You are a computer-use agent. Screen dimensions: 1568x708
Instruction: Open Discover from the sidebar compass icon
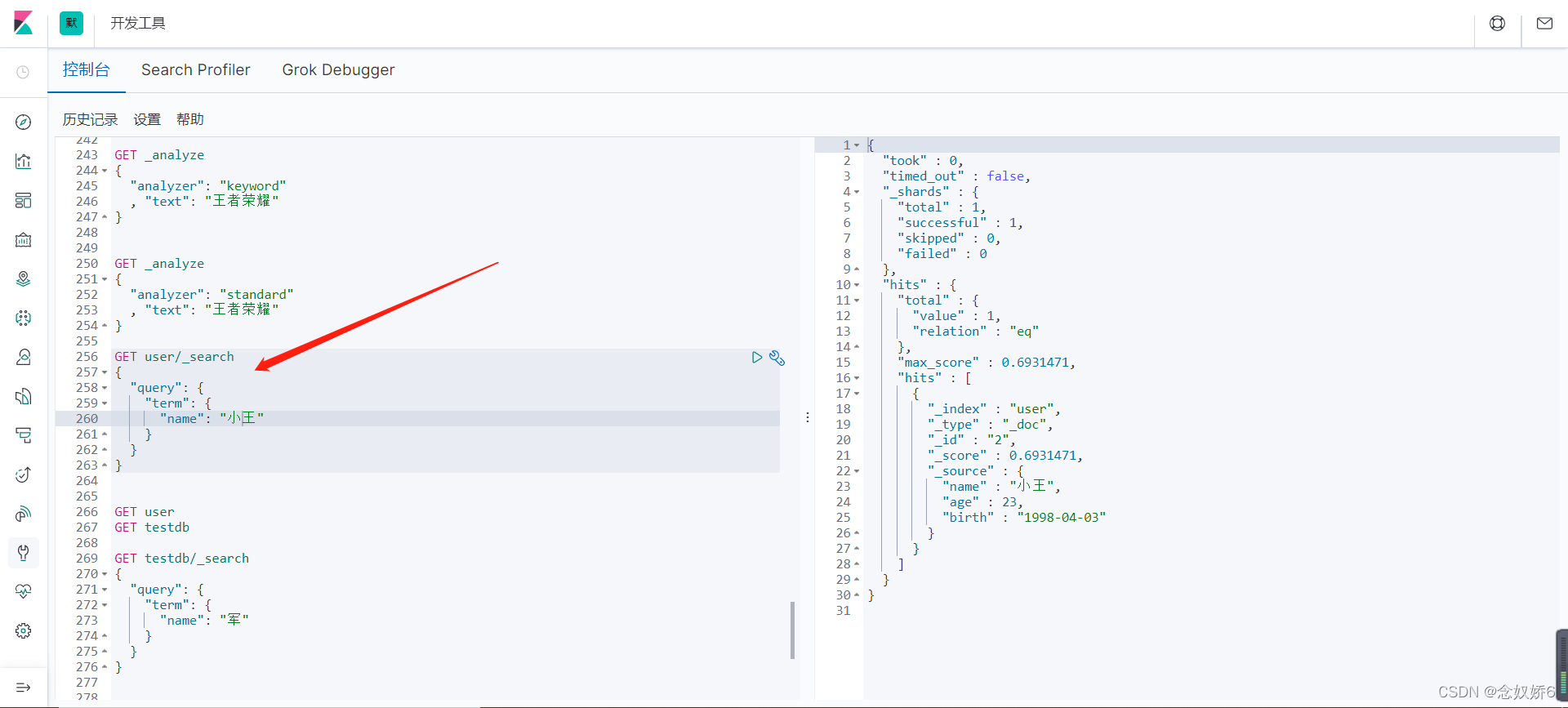pos(23,122)
